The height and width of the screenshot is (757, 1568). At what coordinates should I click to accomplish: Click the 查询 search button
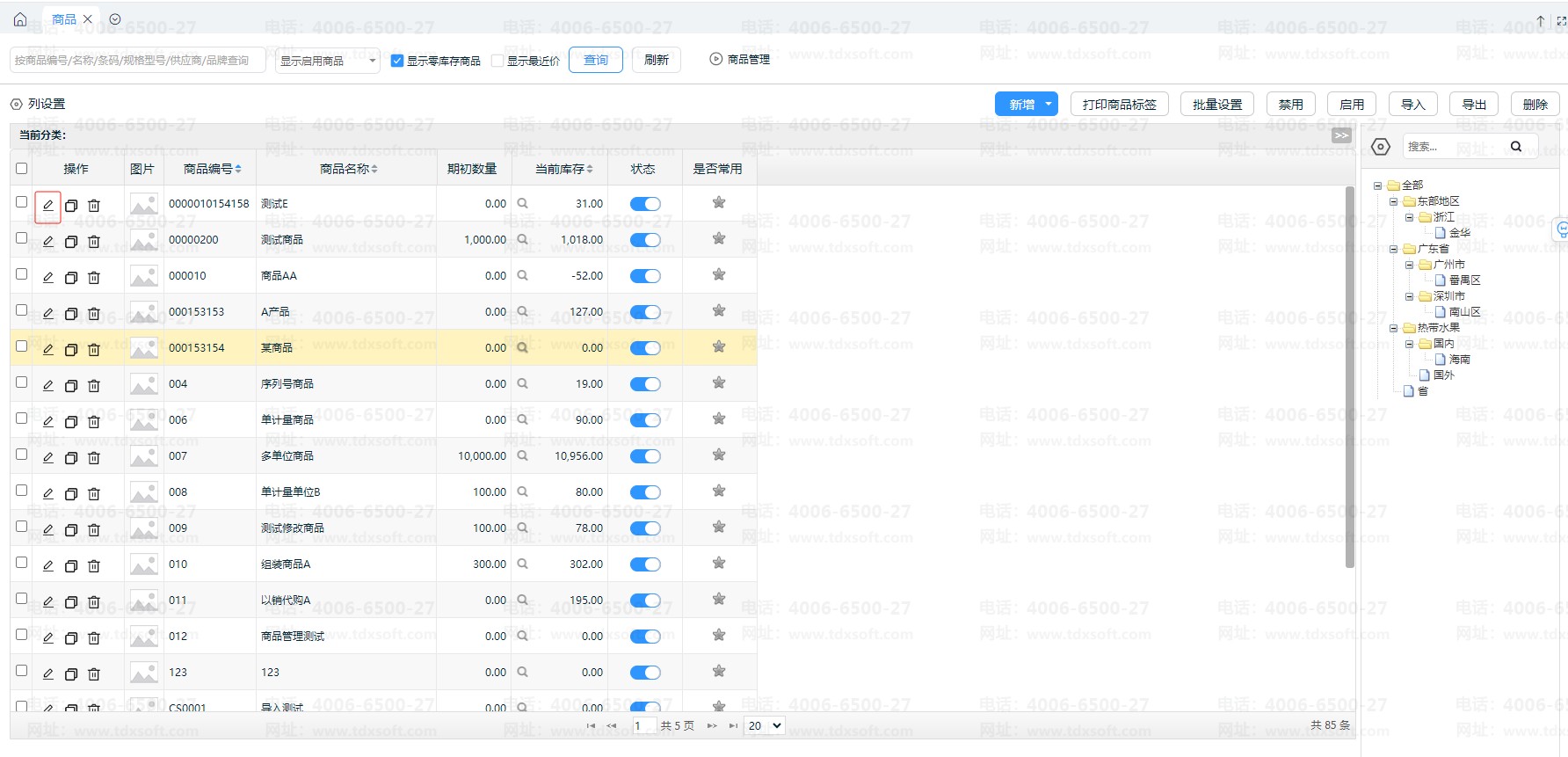pyautogui.click(x=596, y=60)
